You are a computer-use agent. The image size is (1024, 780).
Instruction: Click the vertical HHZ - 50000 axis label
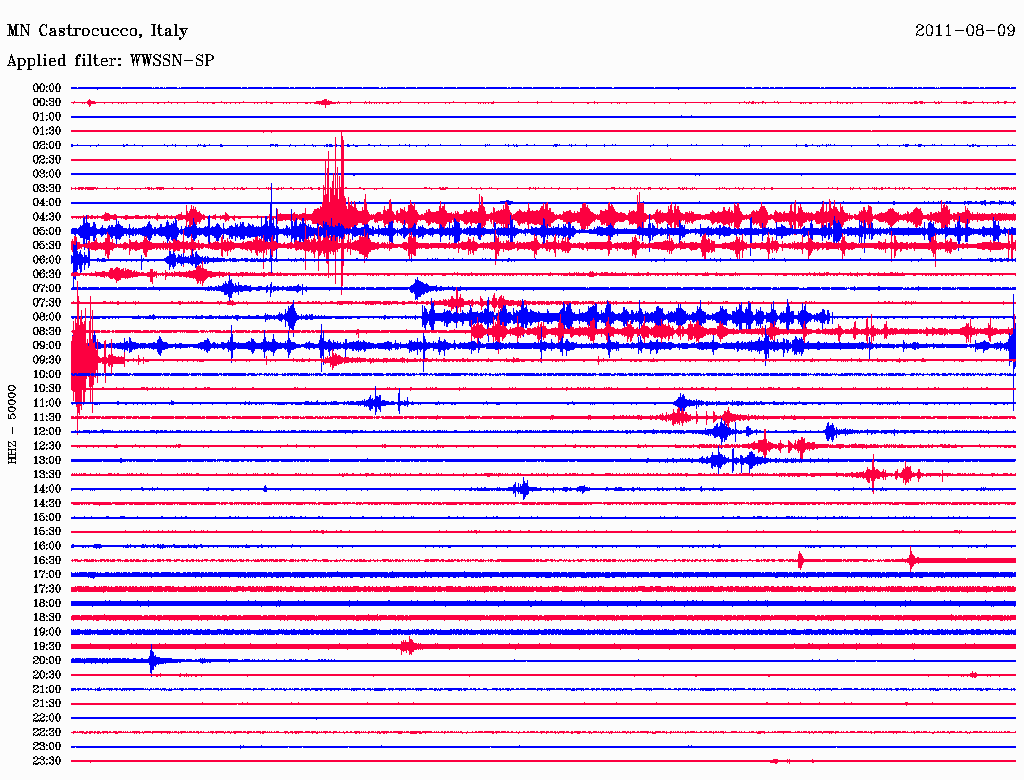pos(13,423)
